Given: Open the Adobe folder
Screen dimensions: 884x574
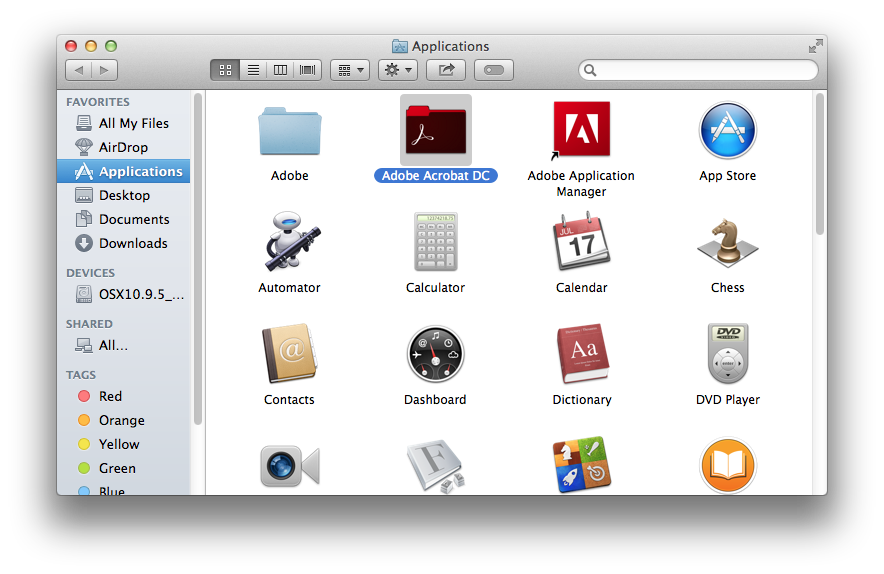Looking at the screenshot, I should coord(290,131).
